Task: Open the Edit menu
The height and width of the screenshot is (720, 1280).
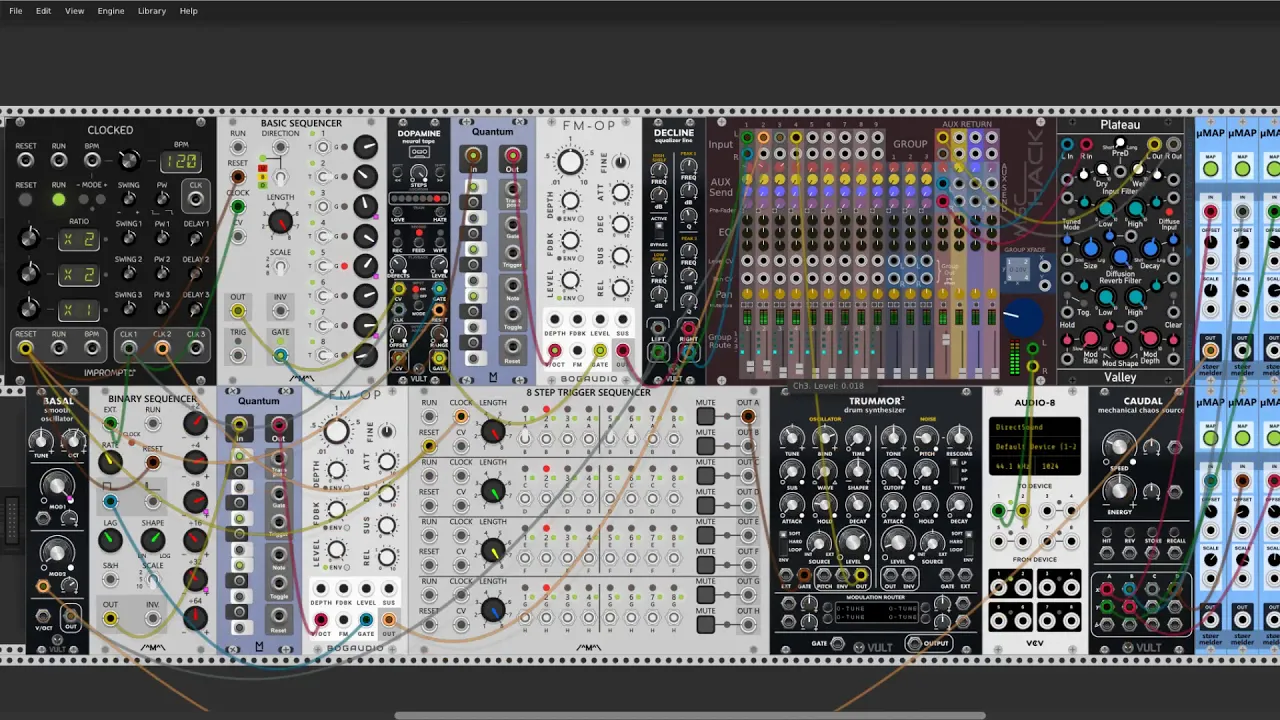Action: coord(43,11)
